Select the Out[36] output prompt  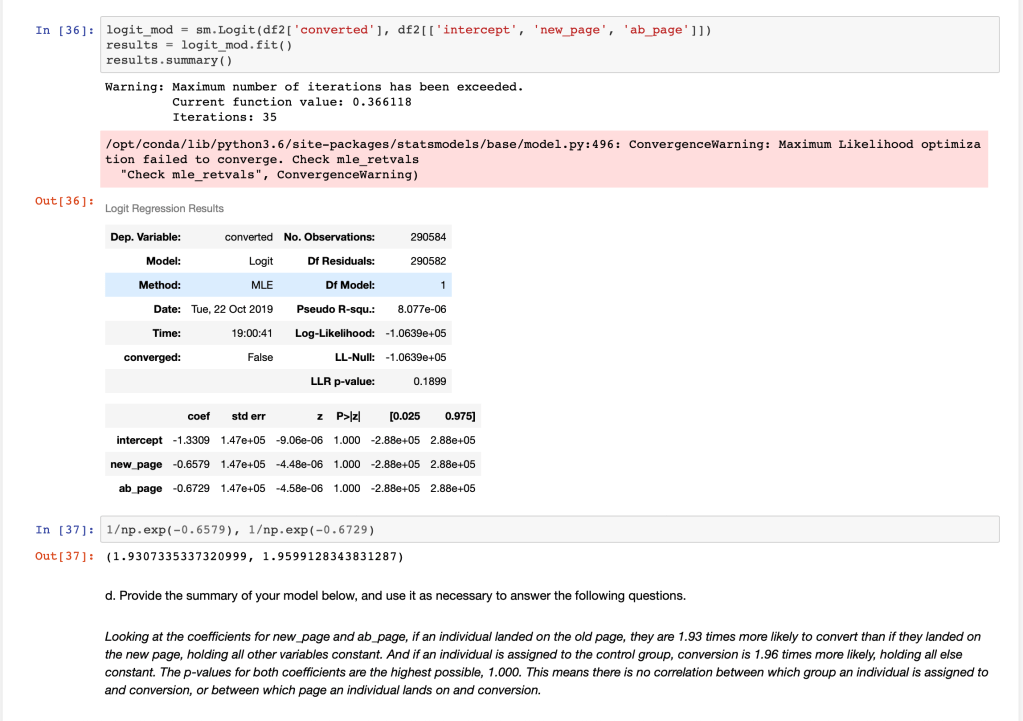(63, 202)
